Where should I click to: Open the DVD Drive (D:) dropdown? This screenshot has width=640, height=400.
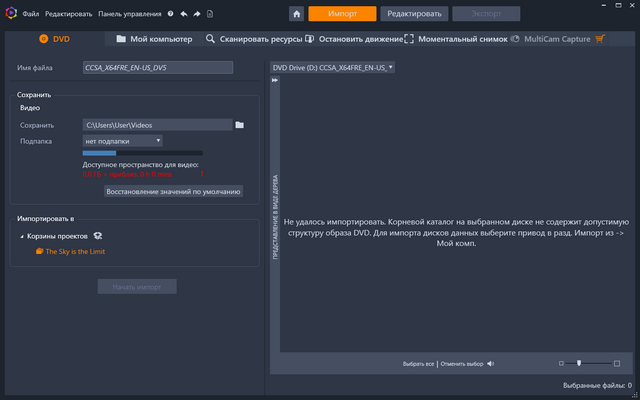[x=333, y=67]
